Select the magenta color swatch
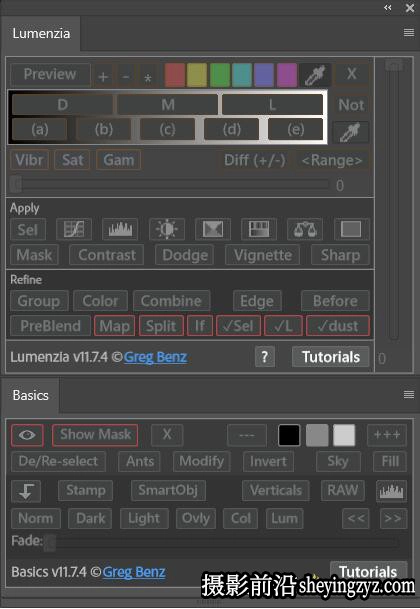The height and width of the screenshot is (609, 420). (x=286, y=75)
